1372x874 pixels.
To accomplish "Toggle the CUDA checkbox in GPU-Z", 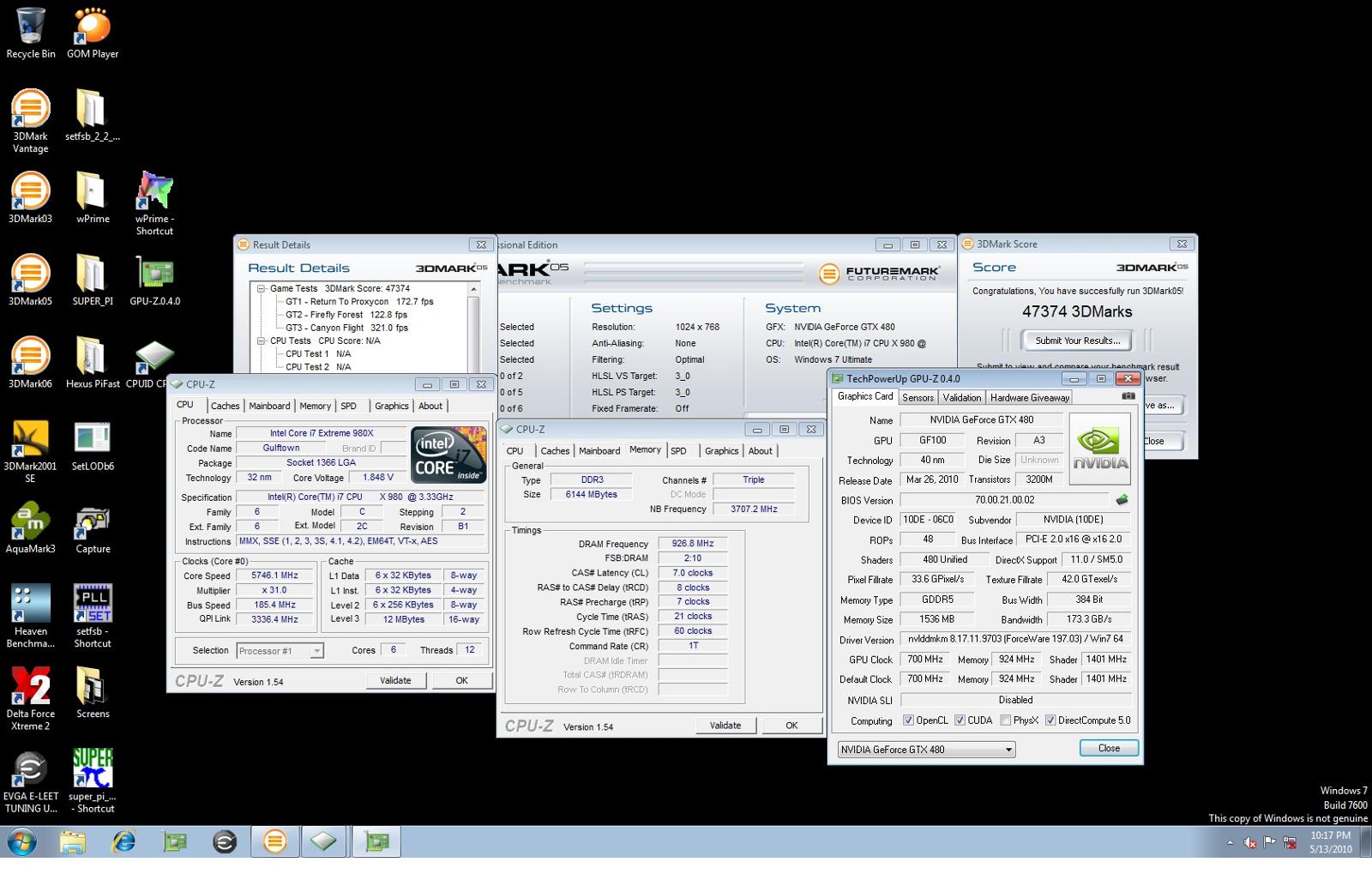I will (x=960, y=720).
